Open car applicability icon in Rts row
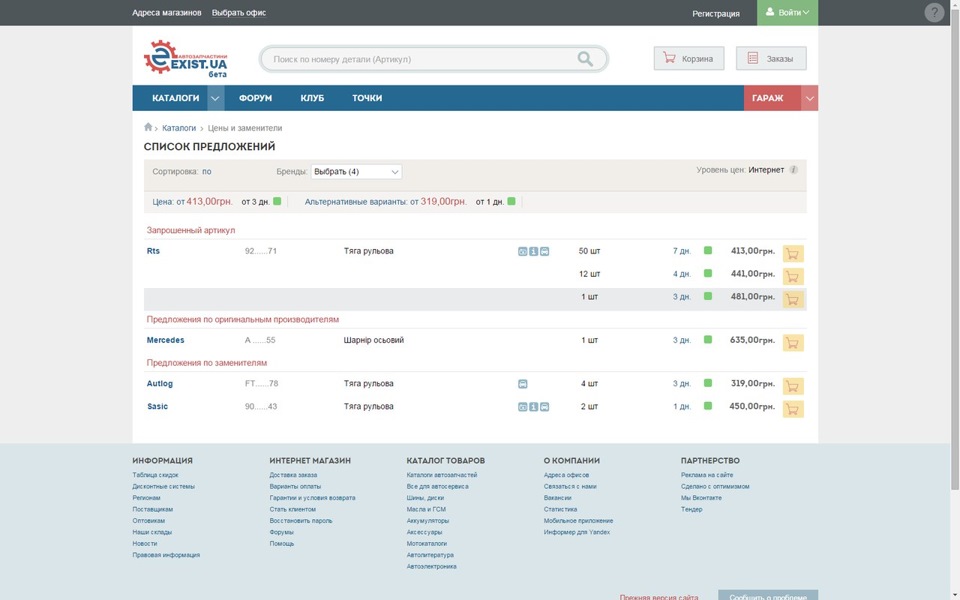Screen dimensions: 960x600 pyautogui.click(x=544, y=252)
